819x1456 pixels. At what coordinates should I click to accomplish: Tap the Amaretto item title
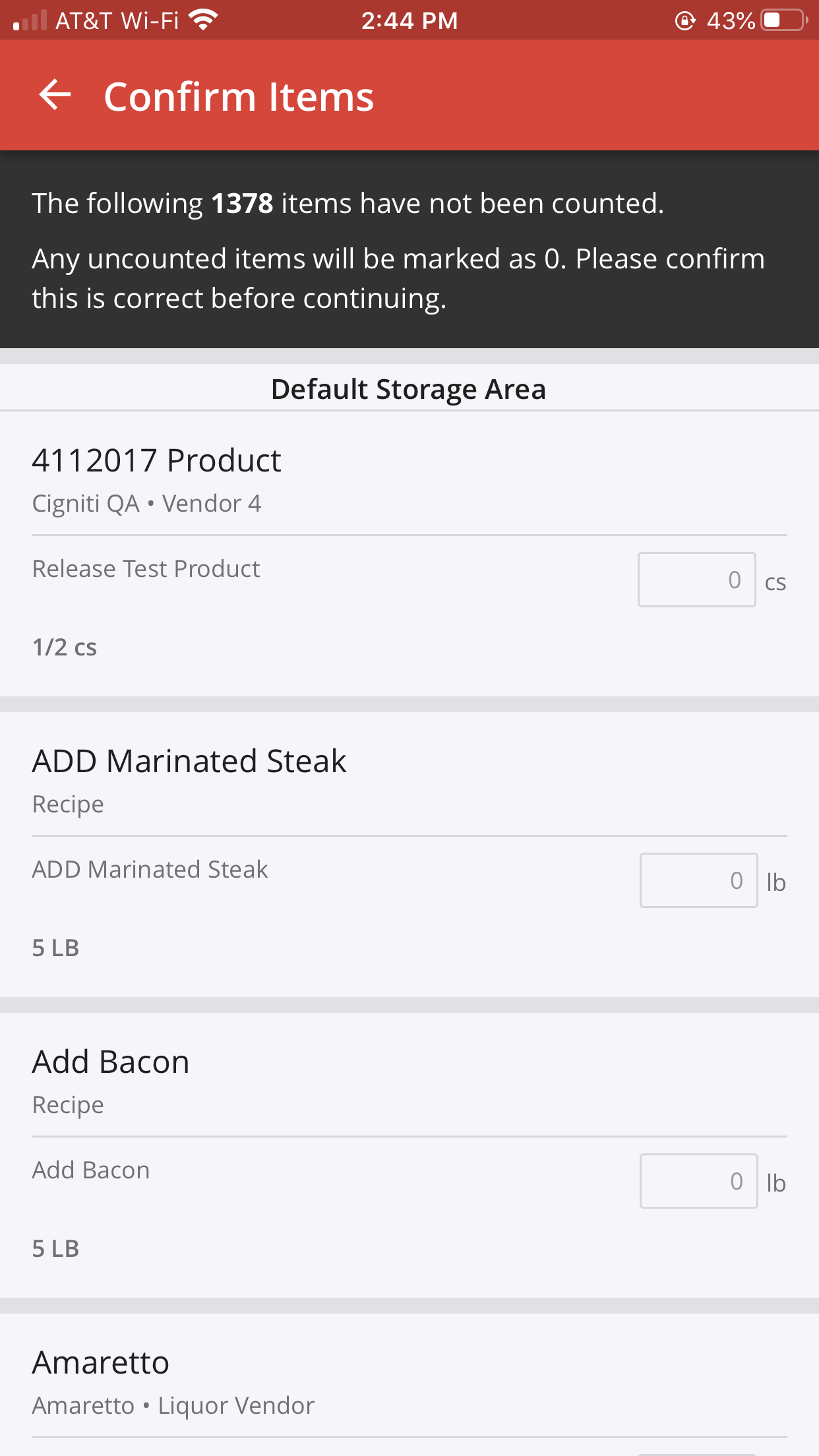click(101, 1362)
